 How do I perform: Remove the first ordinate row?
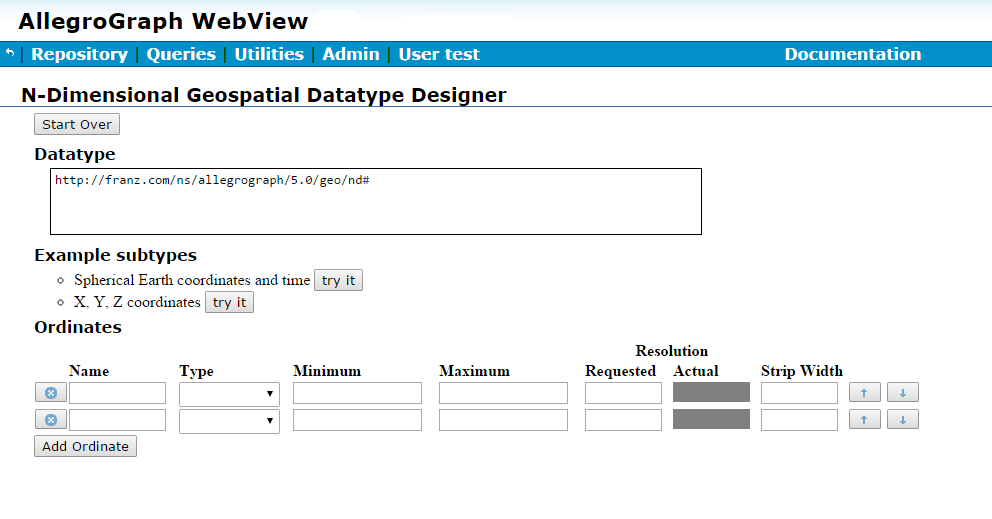51,393
